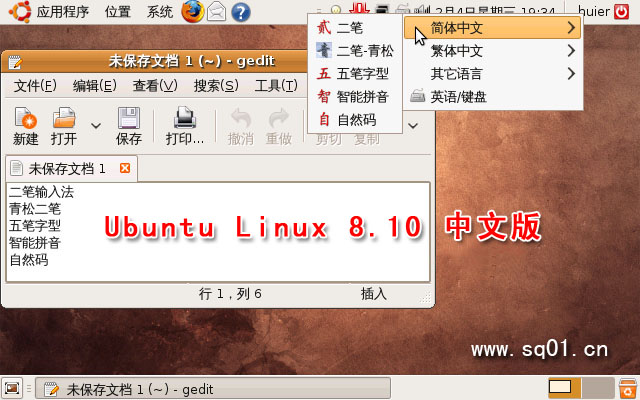Click the red power icon beside huier
Screen dimensions: 640x400
coord(621,11)
